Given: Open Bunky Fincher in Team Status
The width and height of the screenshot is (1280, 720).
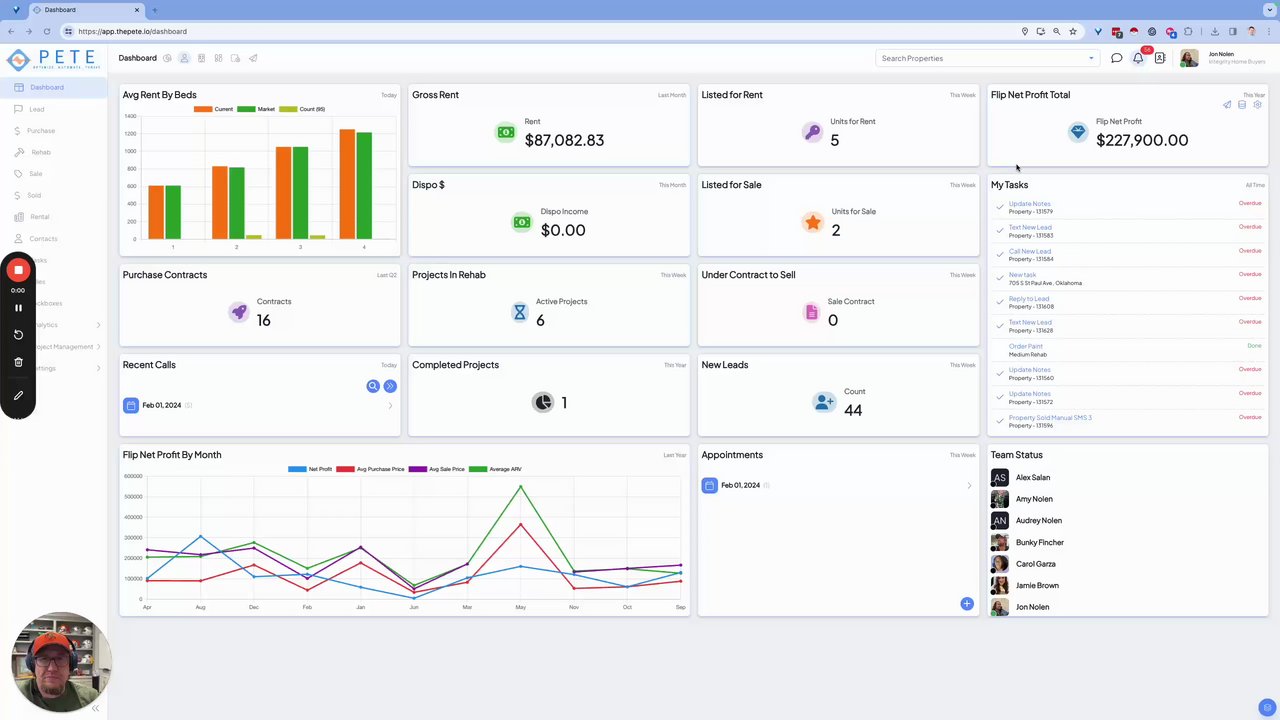Looking at the screenshot, I should (1040, 543).
